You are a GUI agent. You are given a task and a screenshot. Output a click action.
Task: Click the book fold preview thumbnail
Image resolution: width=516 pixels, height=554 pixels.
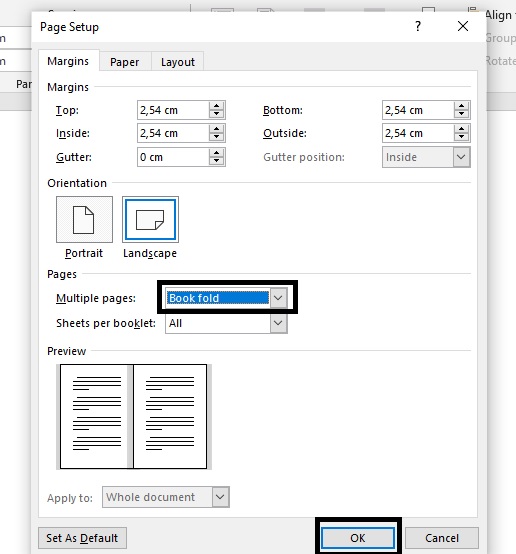coord(134,417)
